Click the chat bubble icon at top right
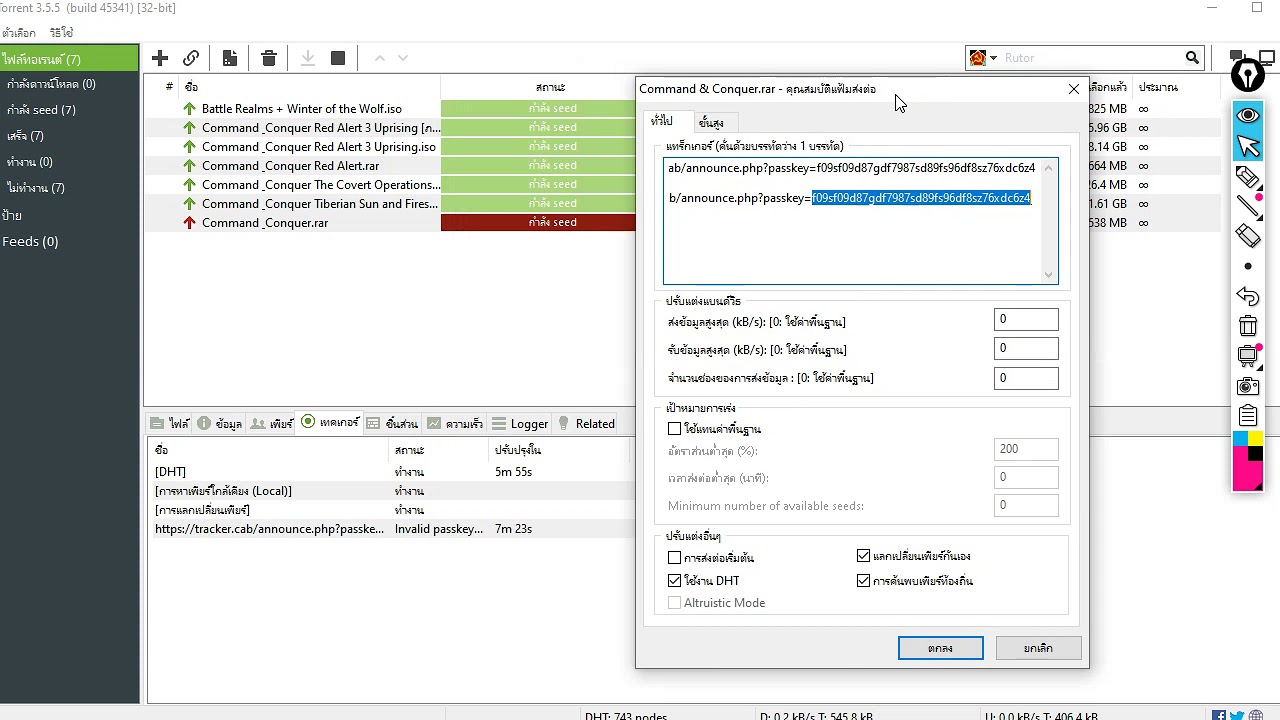This screenshot has width=1280, height=720. pos(1236,56)
